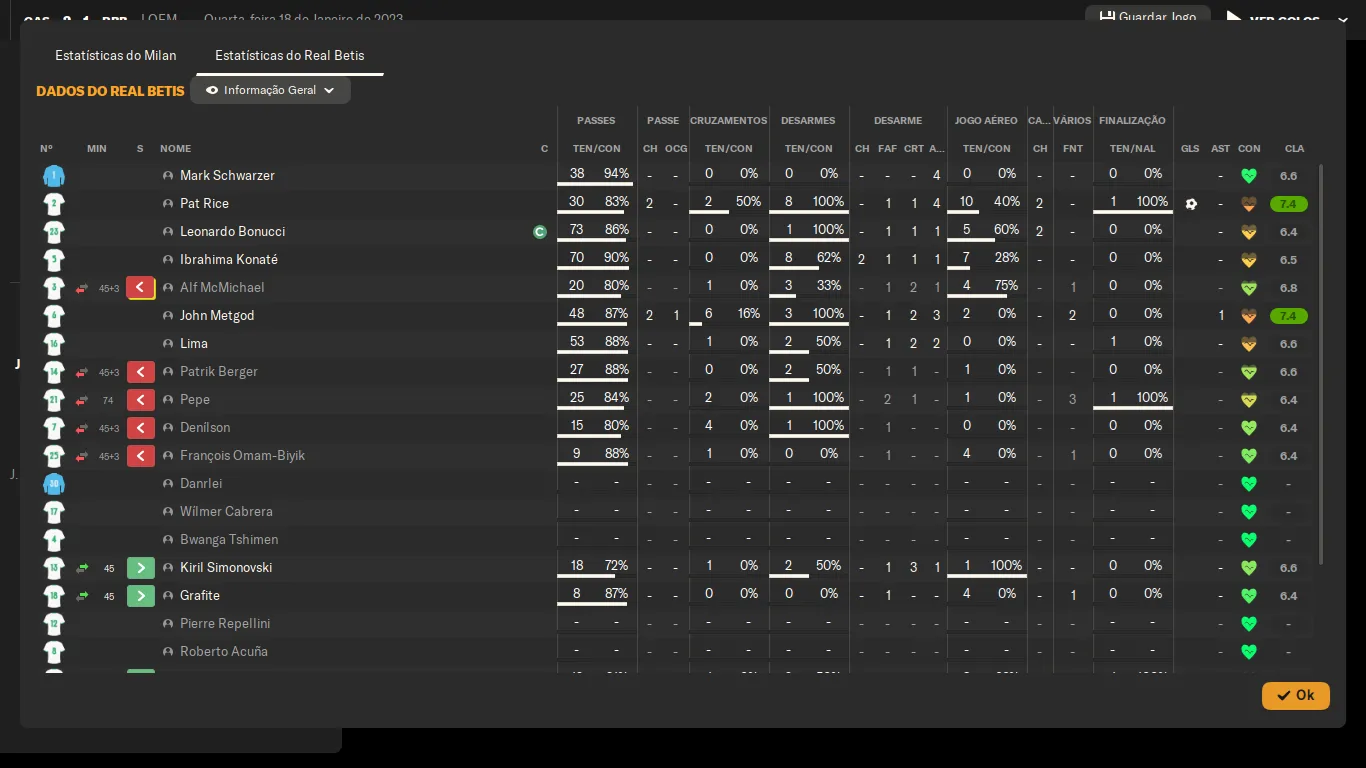The image size is (1366, 768).
Task: Click Mark Schwarzer's goalkeeper shirt icon
Action: (53, 176)
